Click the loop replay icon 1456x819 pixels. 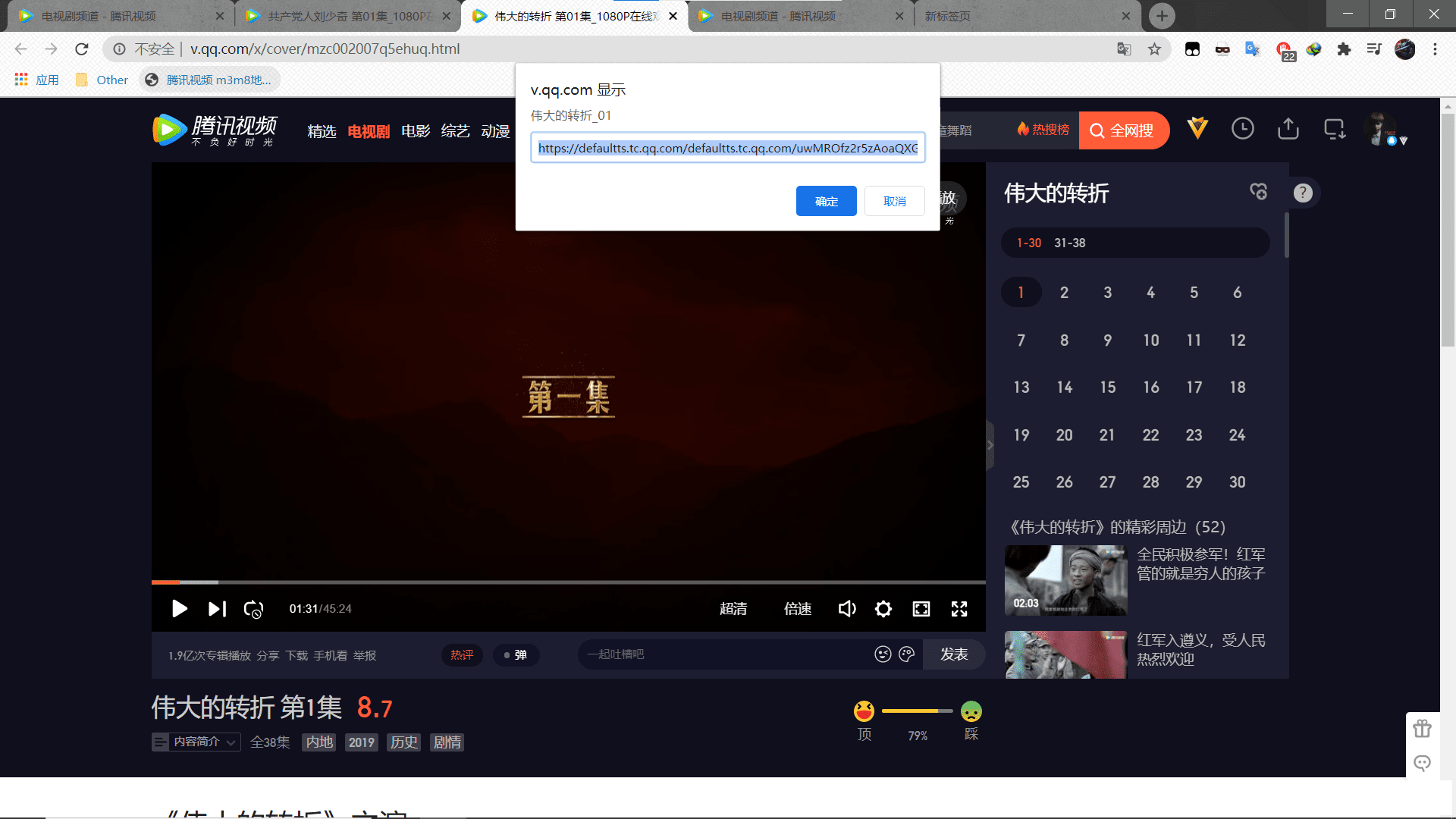tap(253, 609)
